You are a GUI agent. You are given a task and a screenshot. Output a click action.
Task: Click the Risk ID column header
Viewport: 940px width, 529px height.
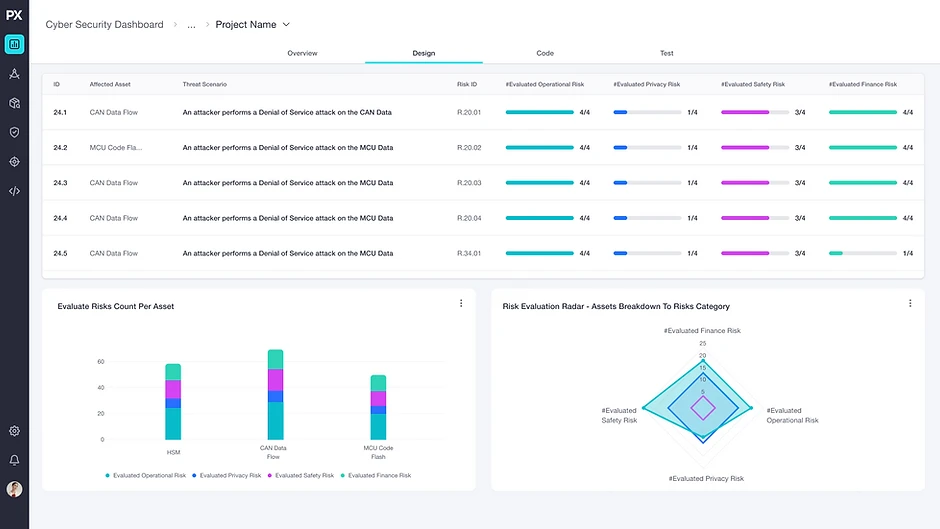click(467, 85)
